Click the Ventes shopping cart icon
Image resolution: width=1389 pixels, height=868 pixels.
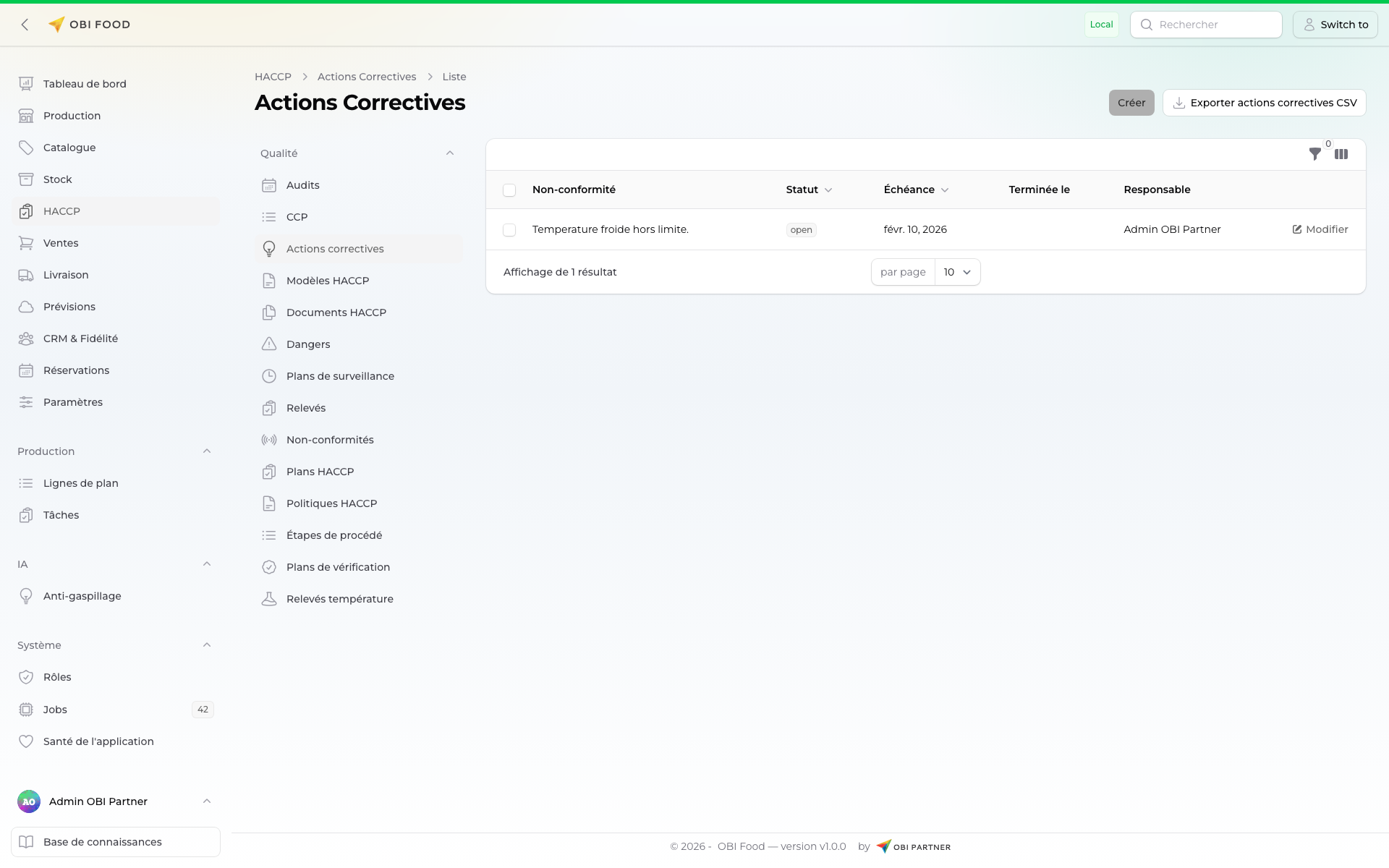tap(26, 243)
